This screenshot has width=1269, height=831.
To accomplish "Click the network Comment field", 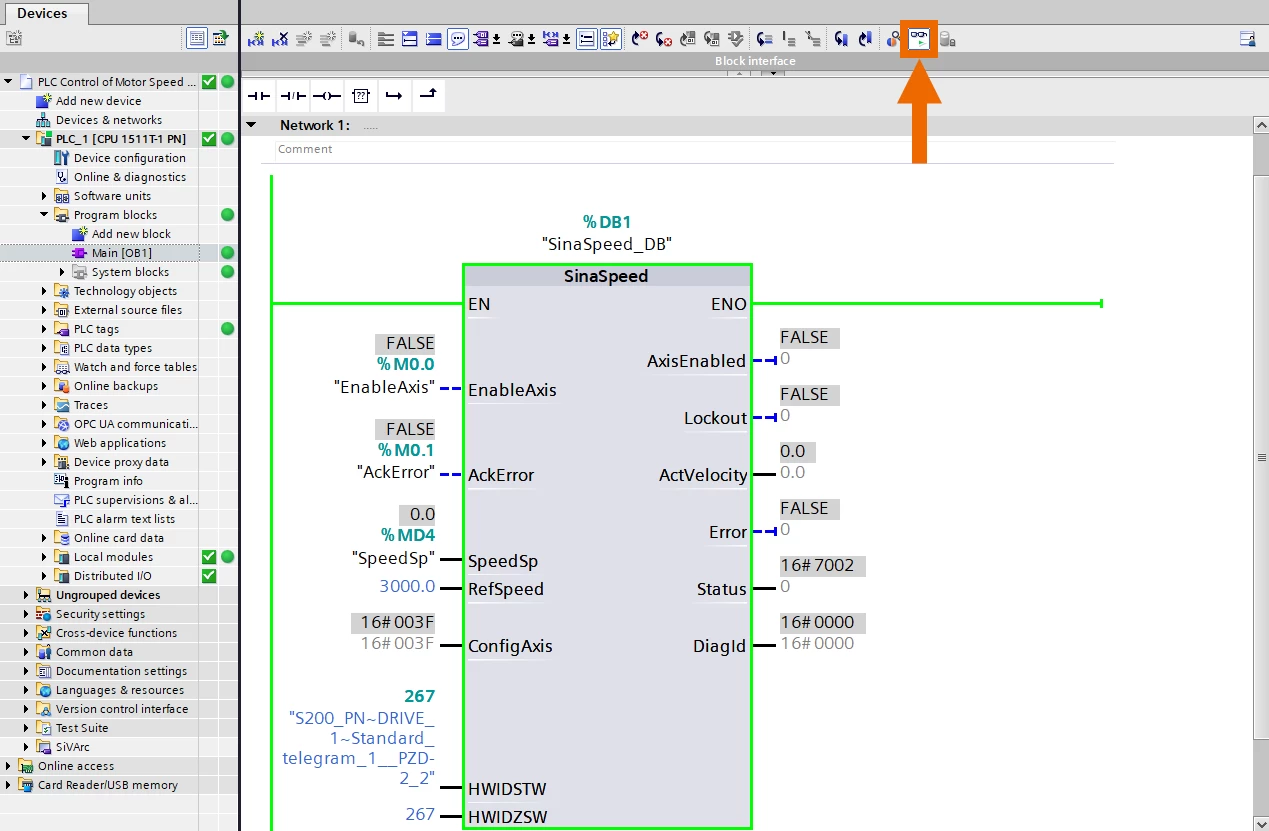I will (x=693, y=150).
